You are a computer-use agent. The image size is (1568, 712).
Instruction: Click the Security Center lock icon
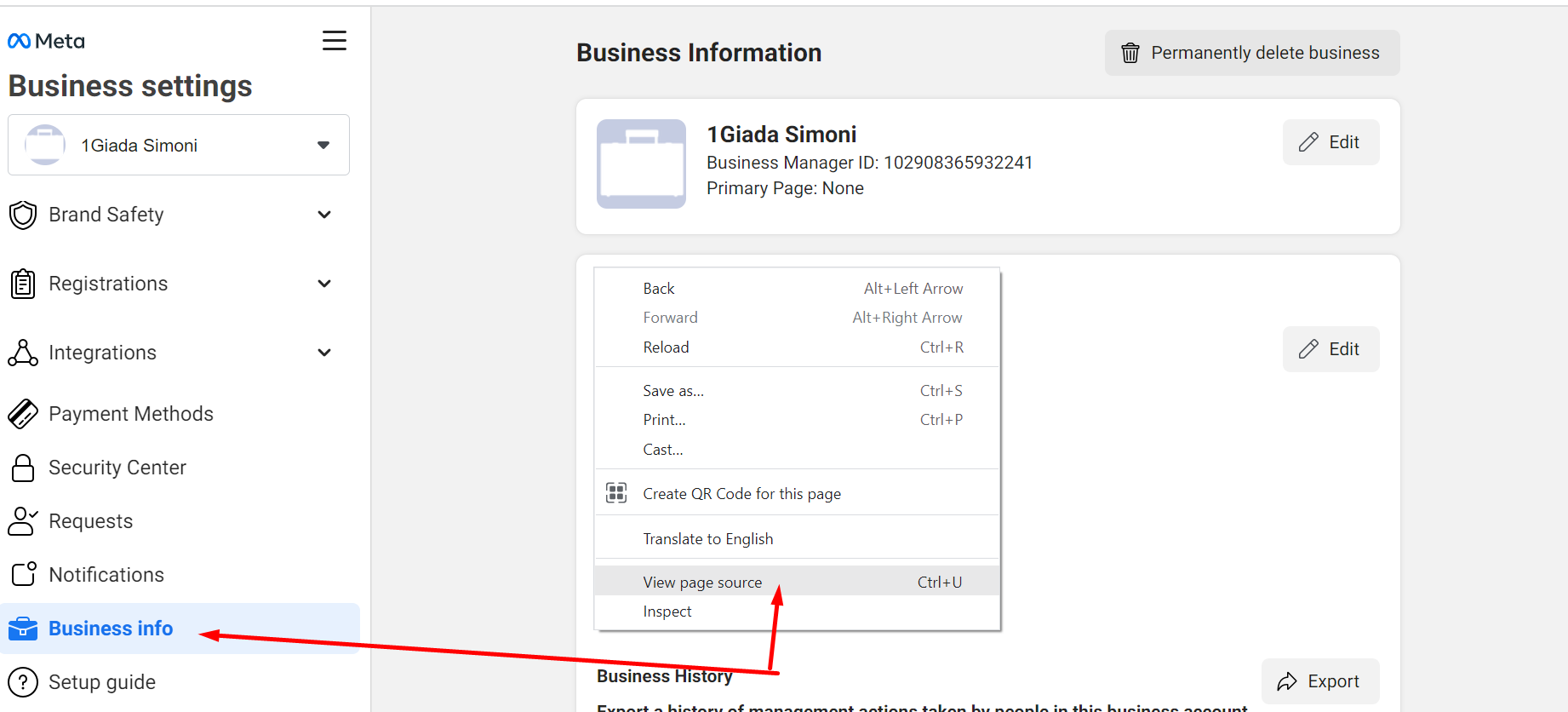23,468
